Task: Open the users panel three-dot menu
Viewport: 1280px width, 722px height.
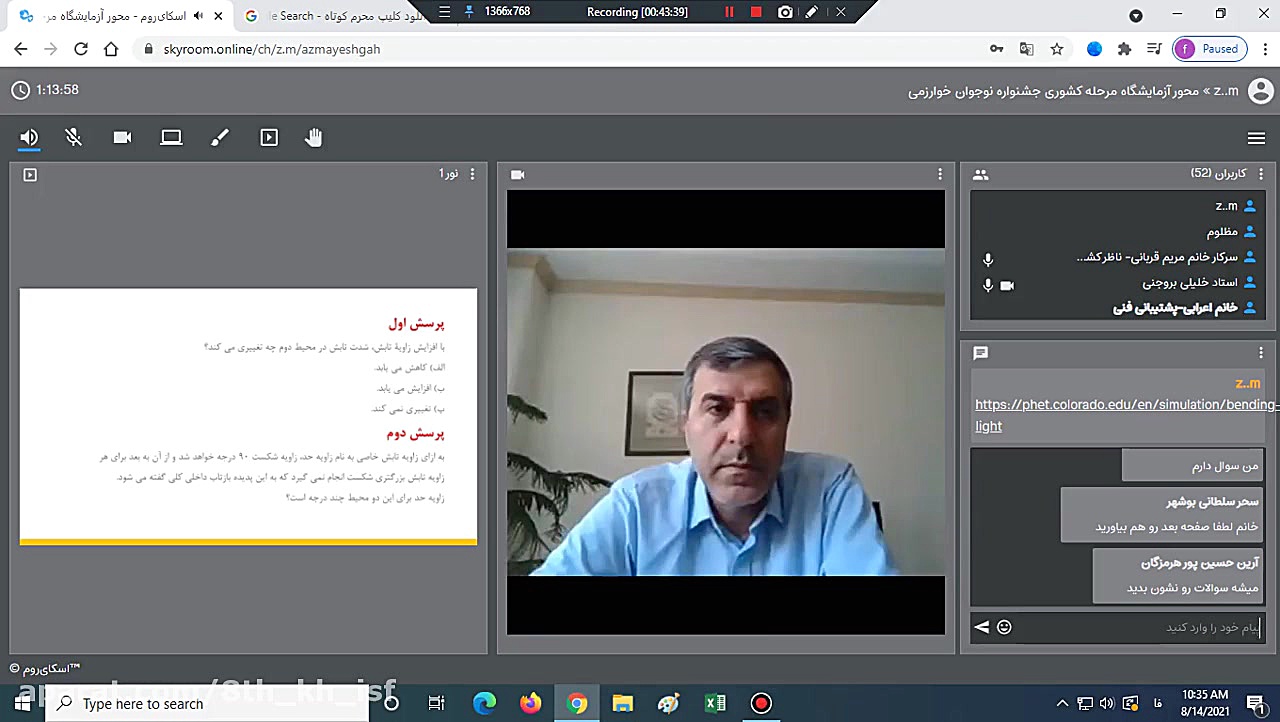Action: coord(1260,174)
